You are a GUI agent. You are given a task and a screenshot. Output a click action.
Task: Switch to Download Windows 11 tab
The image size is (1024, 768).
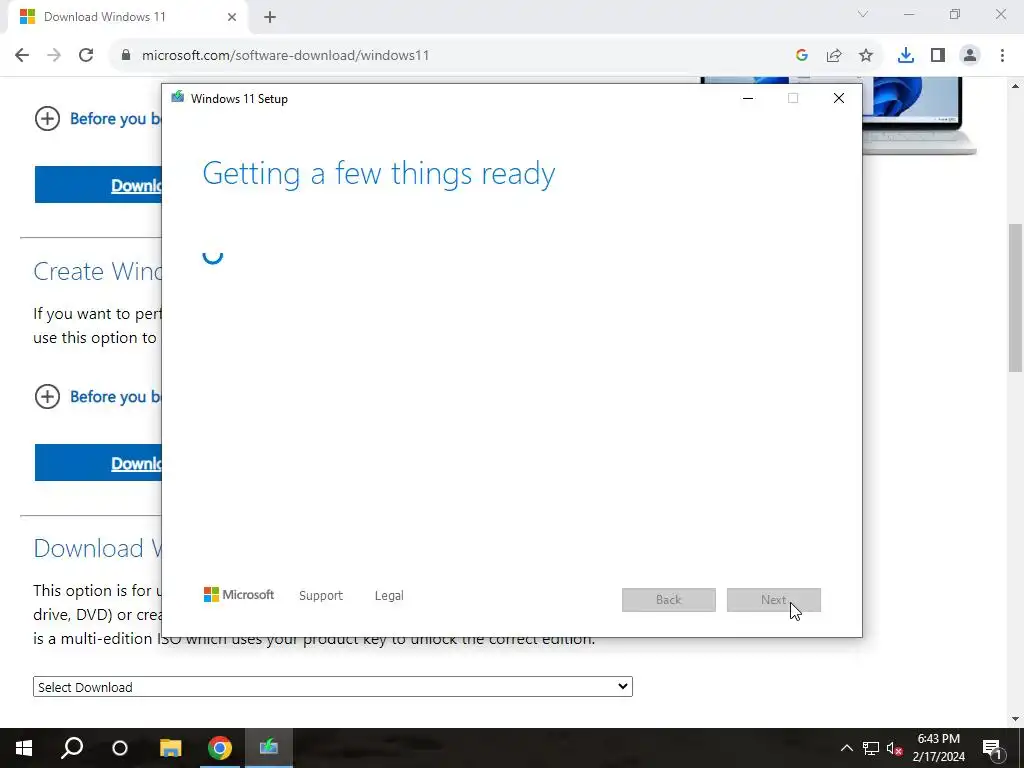[128, 17]
